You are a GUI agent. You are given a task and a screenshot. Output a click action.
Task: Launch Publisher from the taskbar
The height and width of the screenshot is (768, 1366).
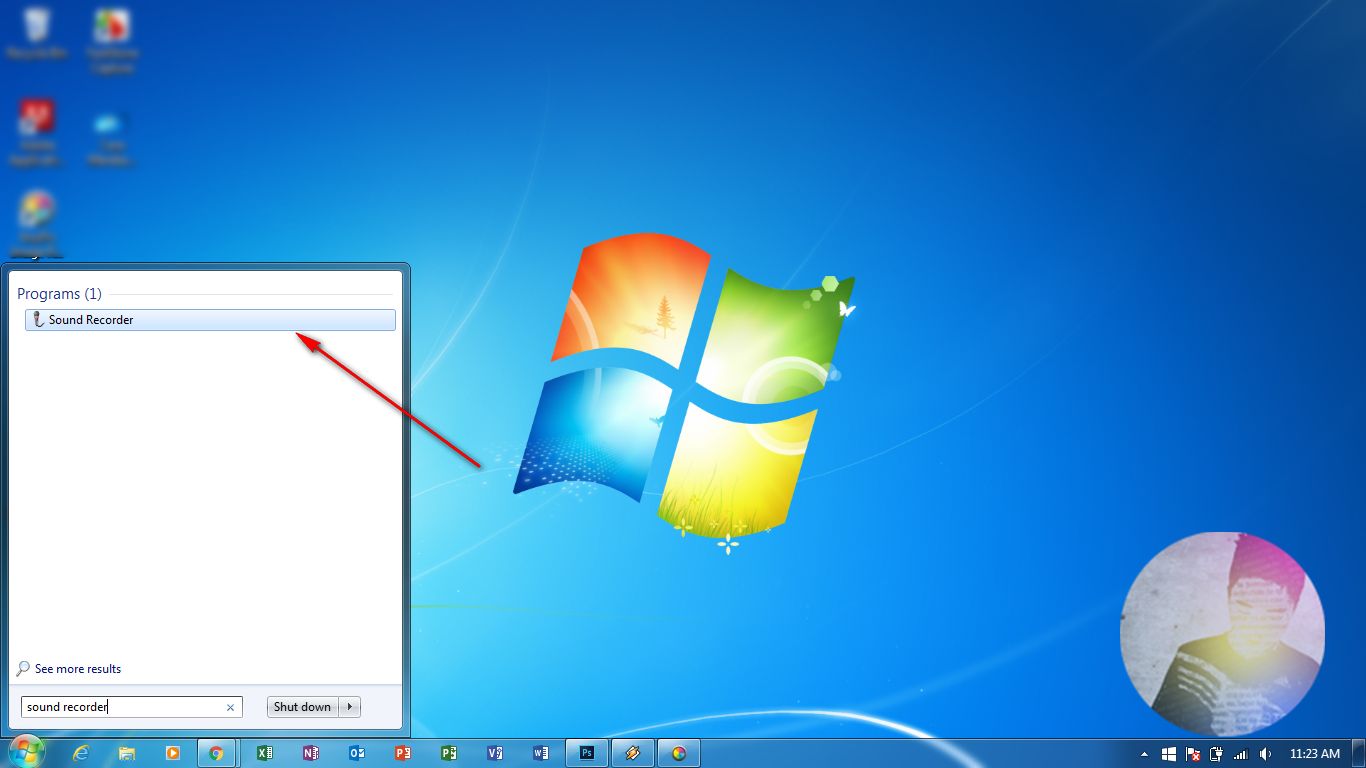pyautogui.click(x=448, y=753)
